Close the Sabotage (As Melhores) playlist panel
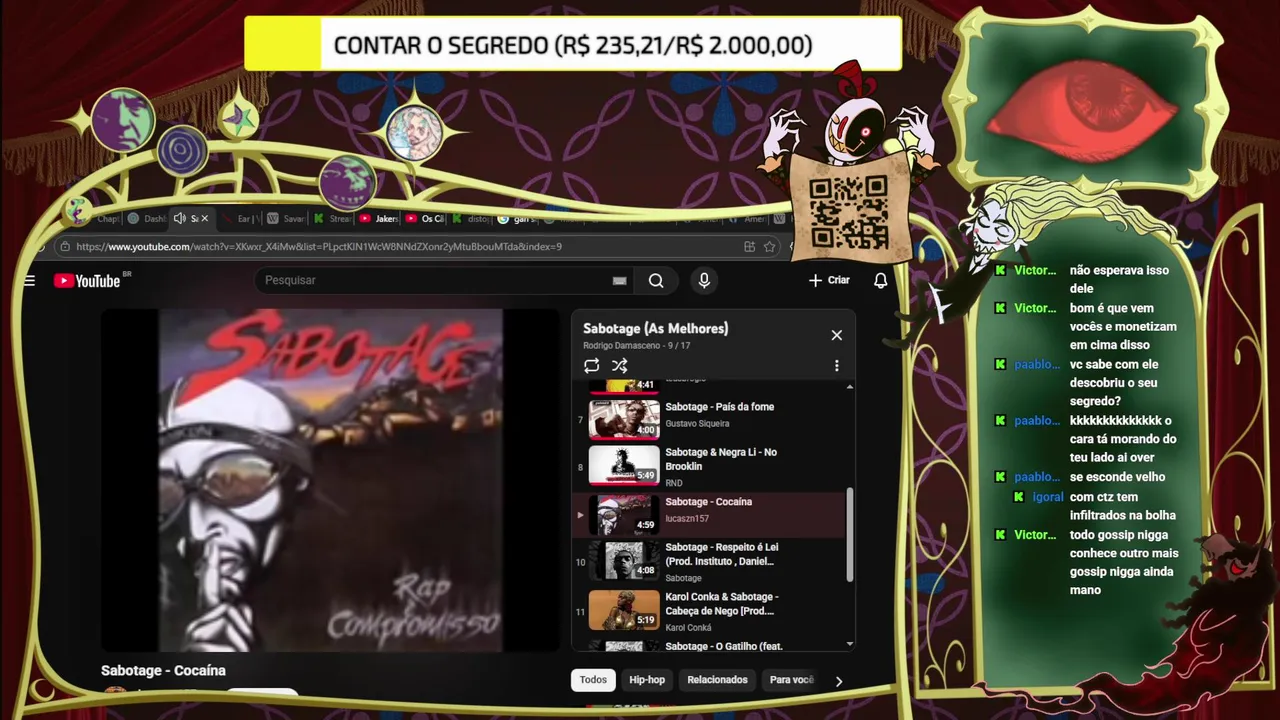Viewport: 1280px width, 720px height. point(837,335)
